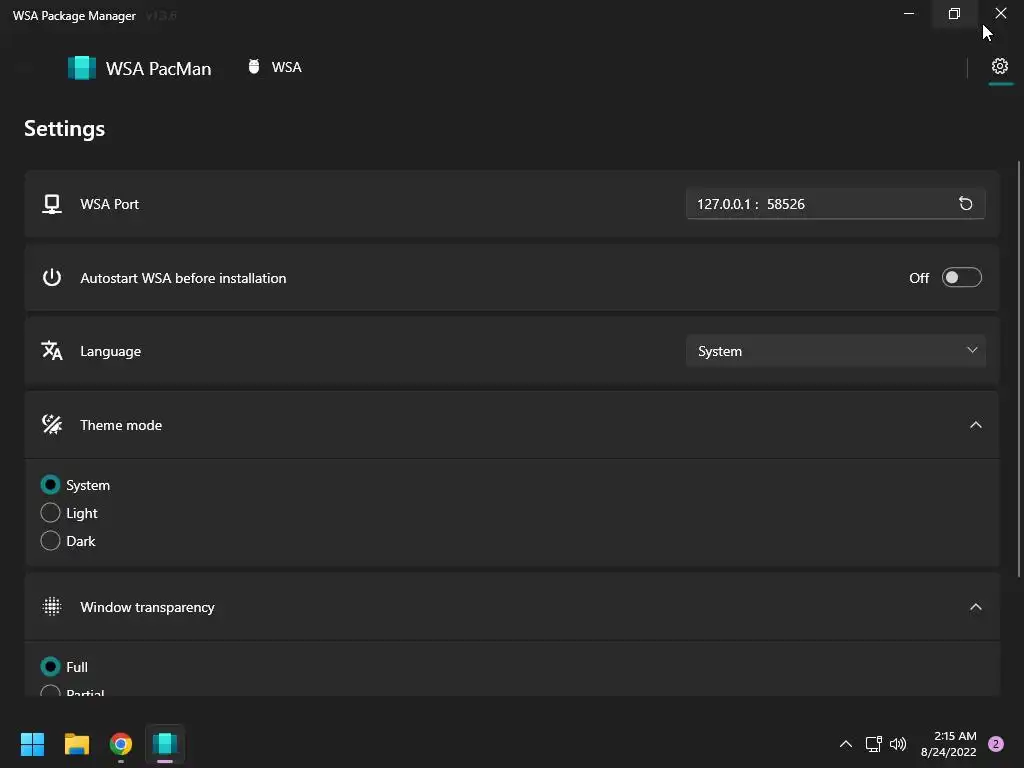Open the clock showing 2:15 AM
Viewport: 1024px width, 768px height.
(949, 744)
